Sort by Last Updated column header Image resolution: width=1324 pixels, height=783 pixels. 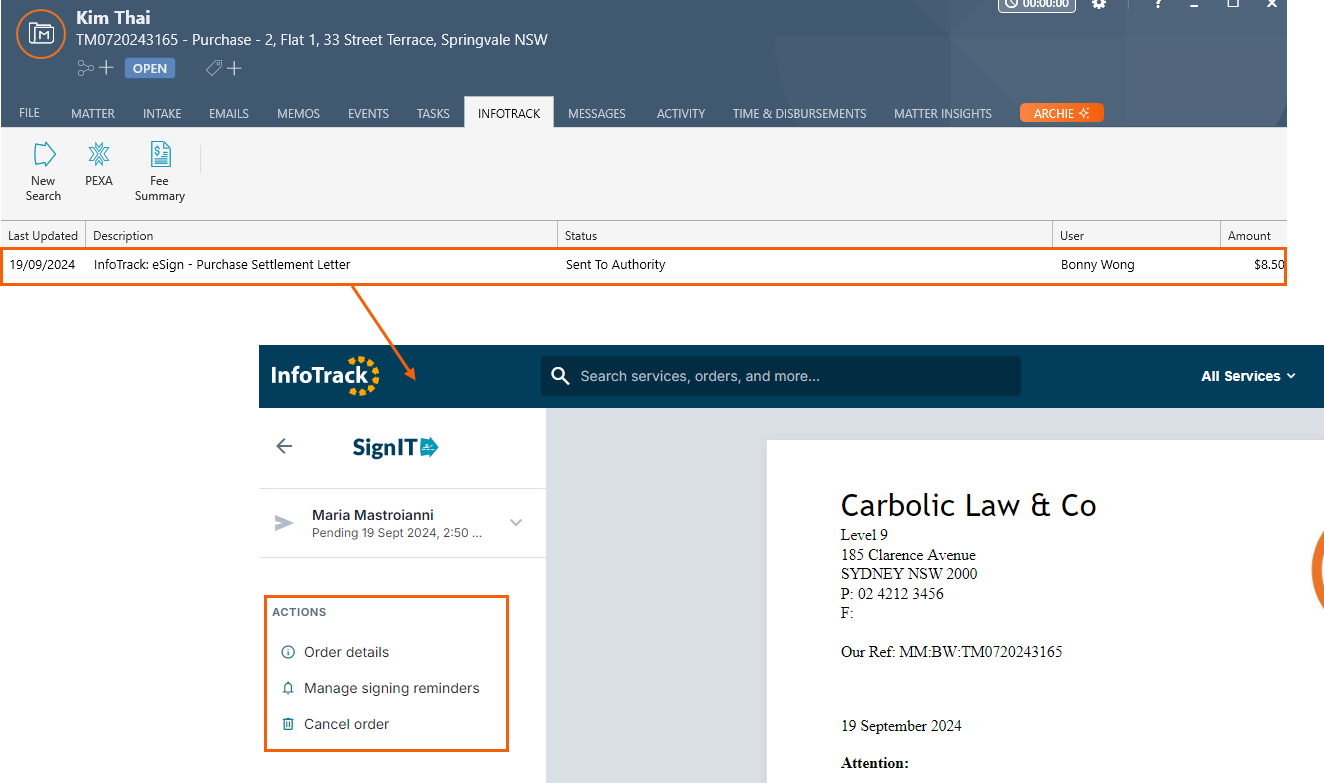click(x=43, y=236)
